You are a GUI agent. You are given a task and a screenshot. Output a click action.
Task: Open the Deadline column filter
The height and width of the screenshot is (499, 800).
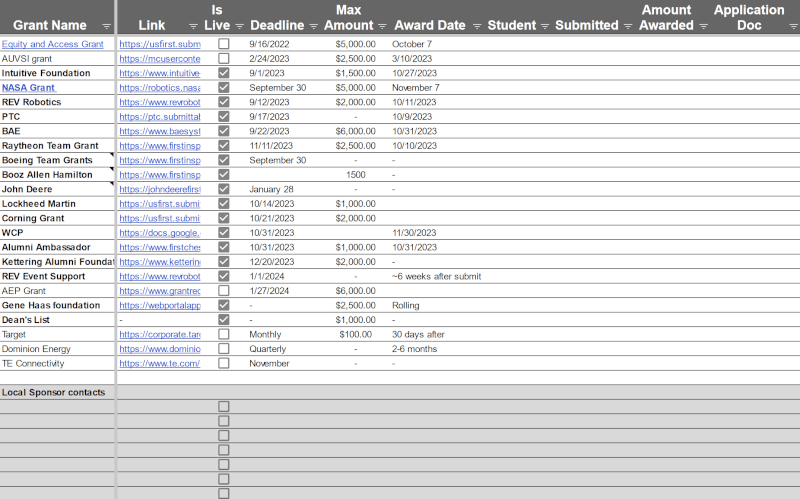314,27
